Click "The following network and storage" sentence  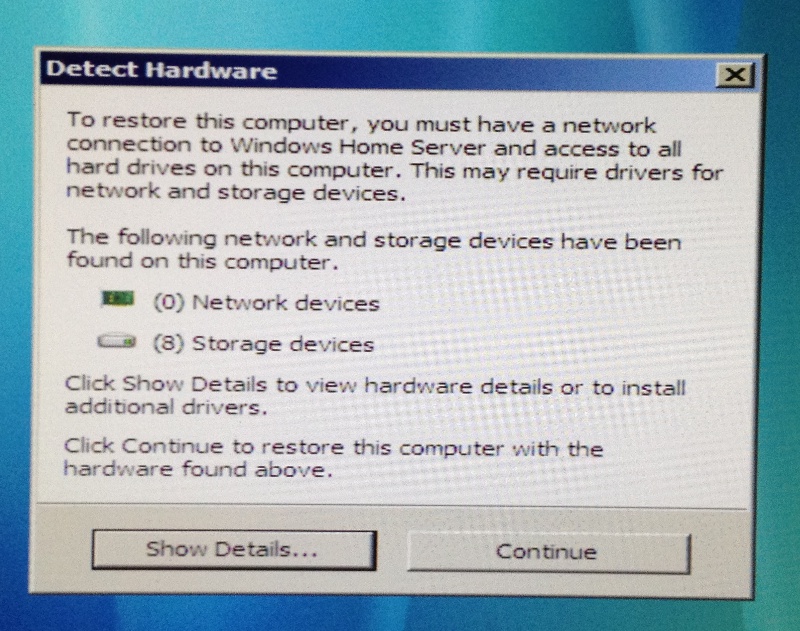coord(374,239)
